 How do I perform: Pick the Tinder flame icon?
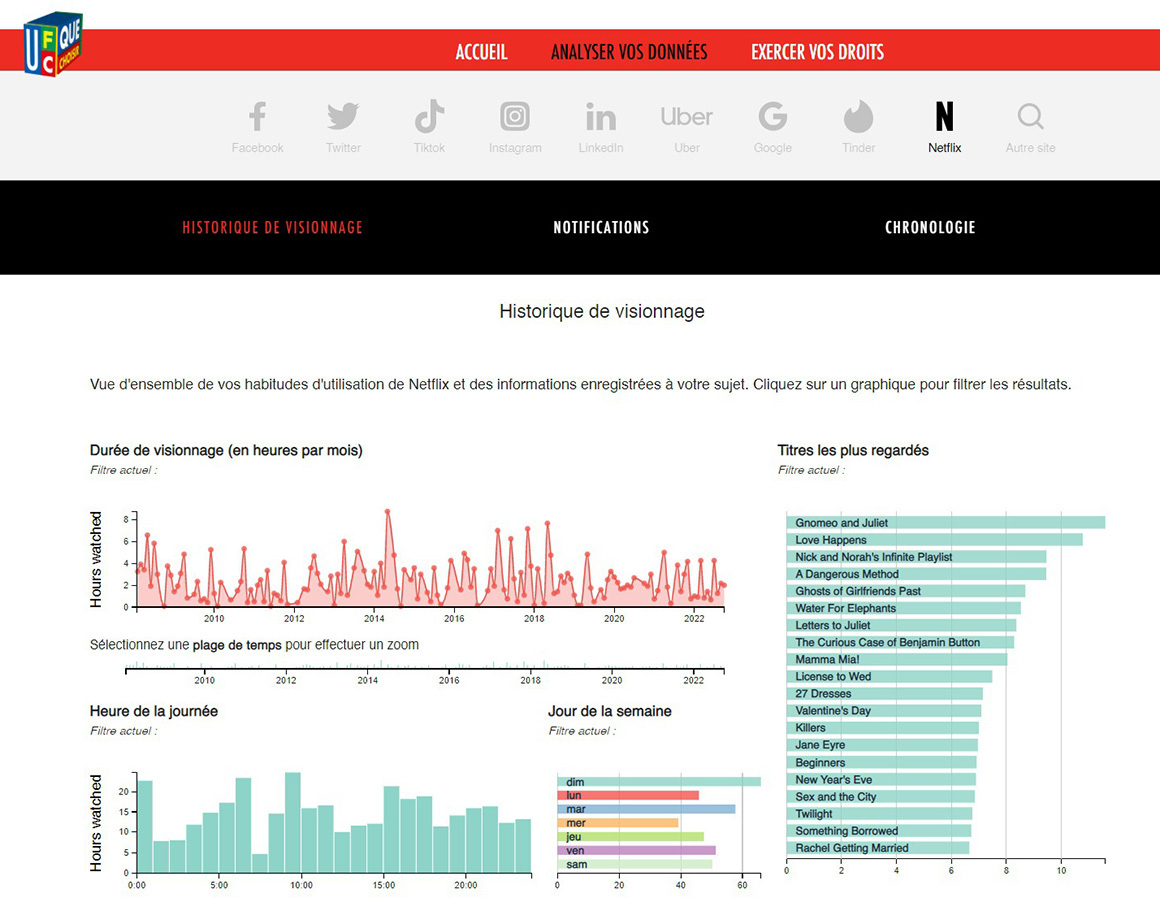point(858,116)
